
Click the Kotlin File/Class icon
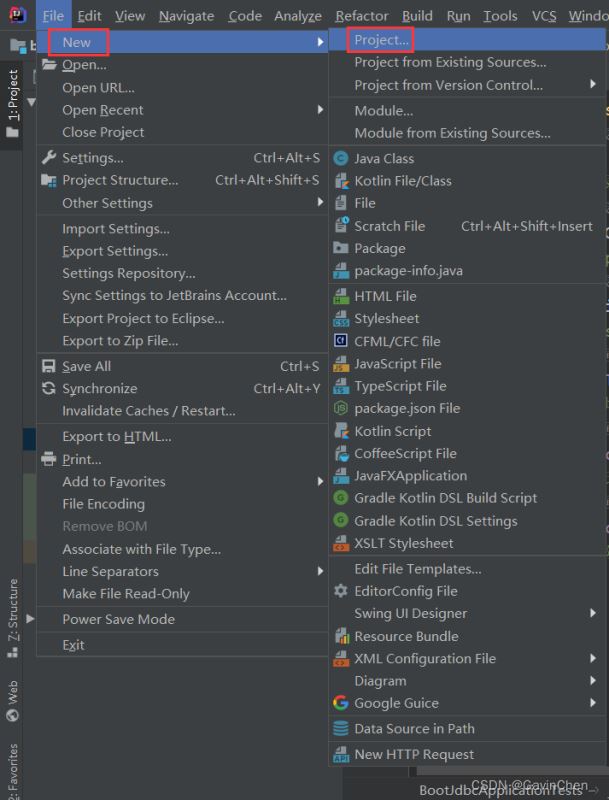(x=341, y=181)
